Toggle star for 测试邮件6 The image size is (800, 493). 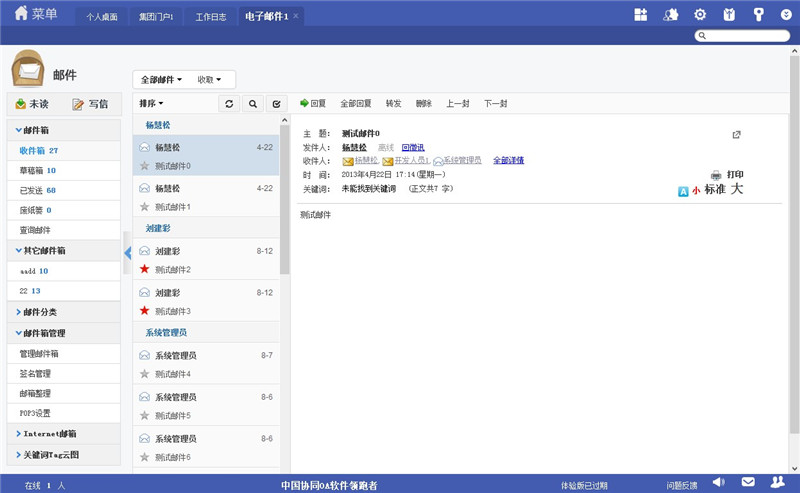pyautogui.click(x=144, y=457)
